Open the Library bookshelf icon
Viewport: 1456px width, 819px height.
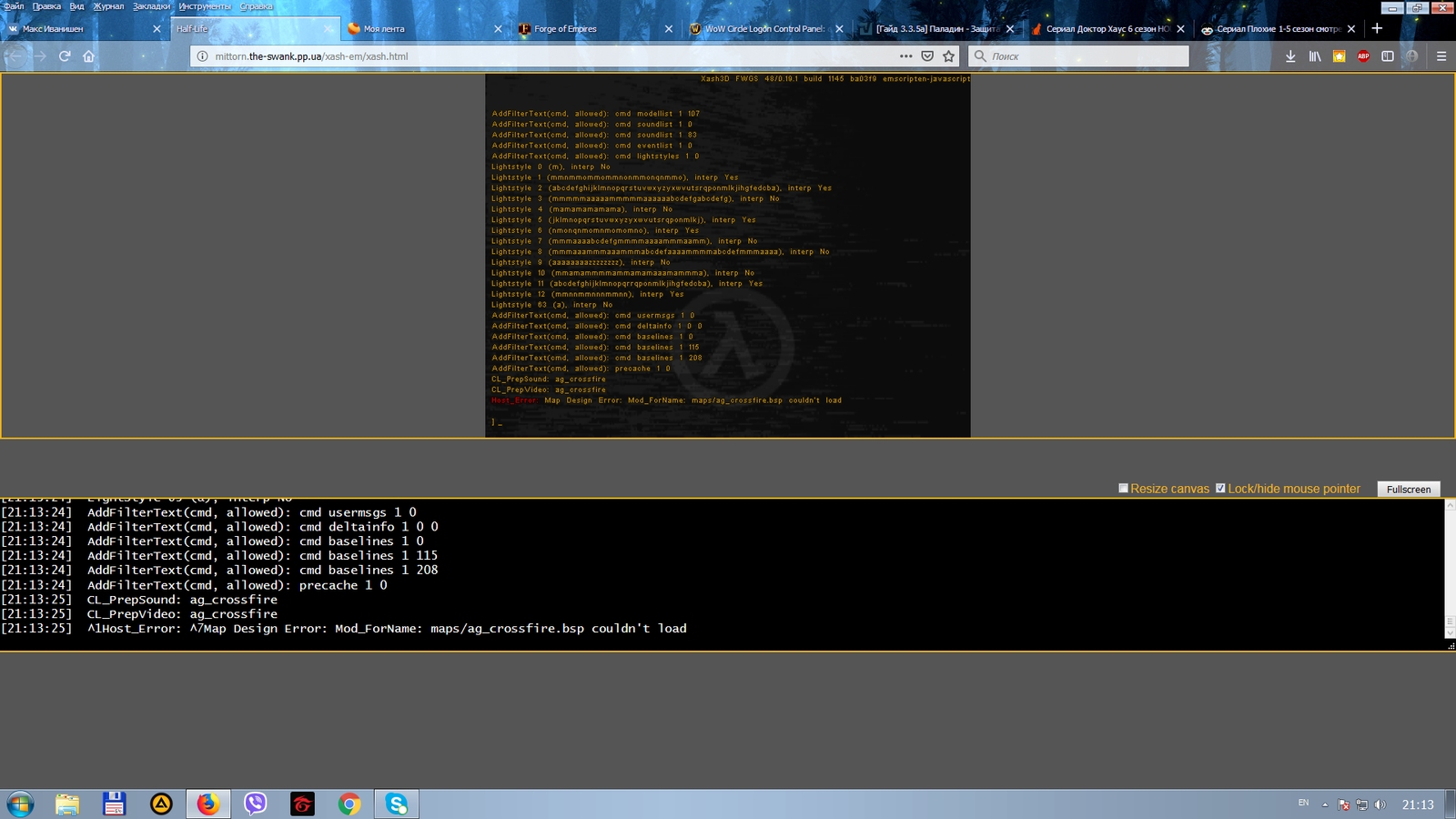pos(1315,56)
